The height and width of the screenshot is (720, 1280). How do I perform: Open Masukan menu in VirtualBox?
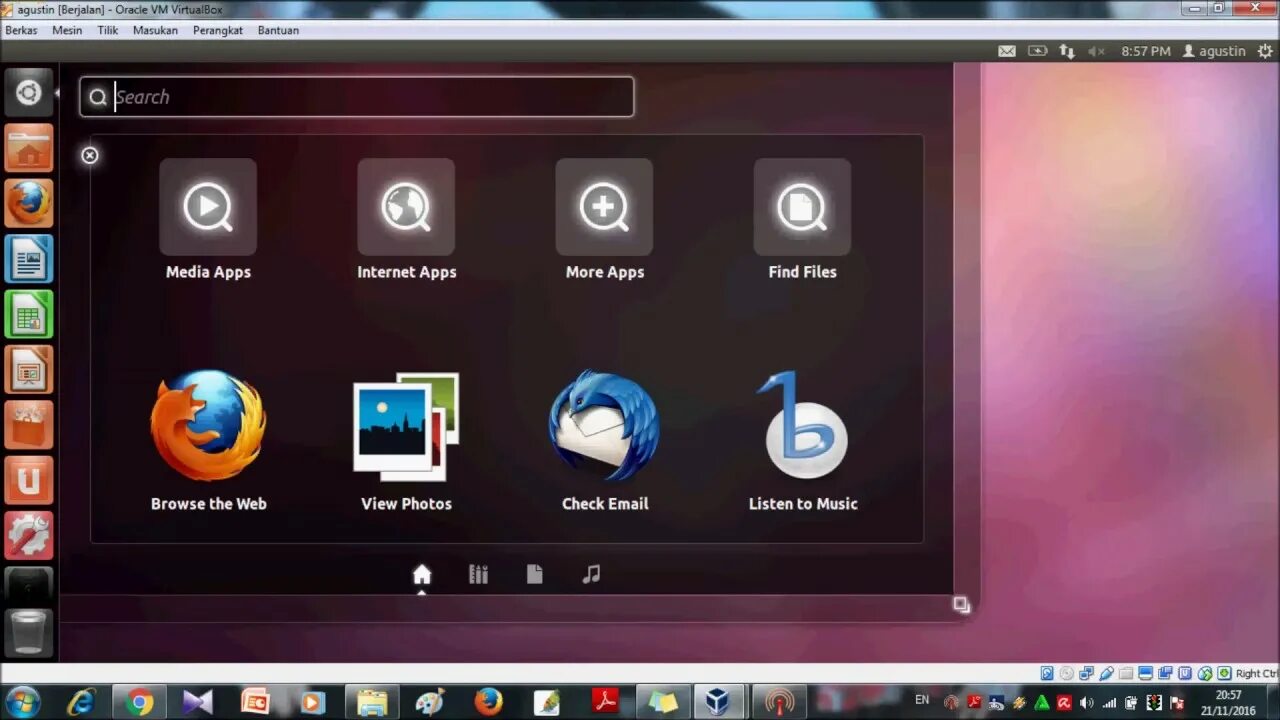click(155, 30)
